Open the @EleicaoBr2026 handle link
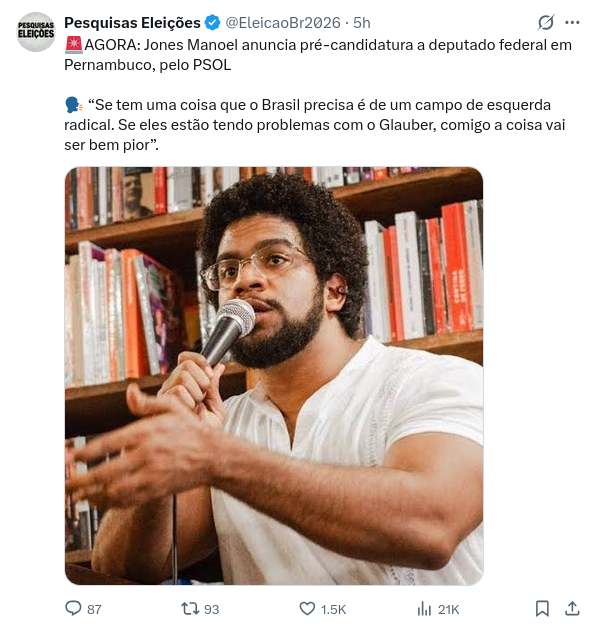The width and height of the screenshot is (598, 630). 283,23
